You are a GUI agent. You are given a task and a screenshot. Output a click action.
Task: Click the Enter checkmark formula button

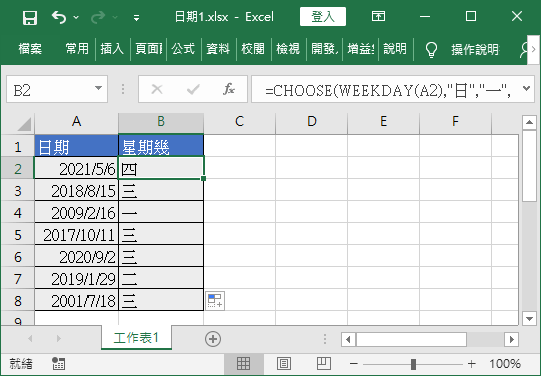[x=193, y=89]
